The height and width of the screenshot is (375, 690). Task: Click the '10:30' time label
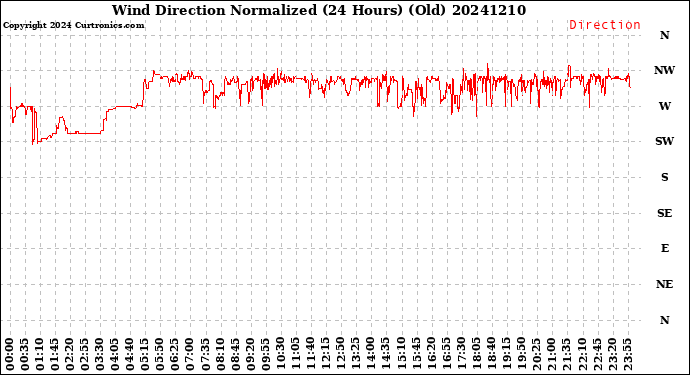tap(281, 354)
